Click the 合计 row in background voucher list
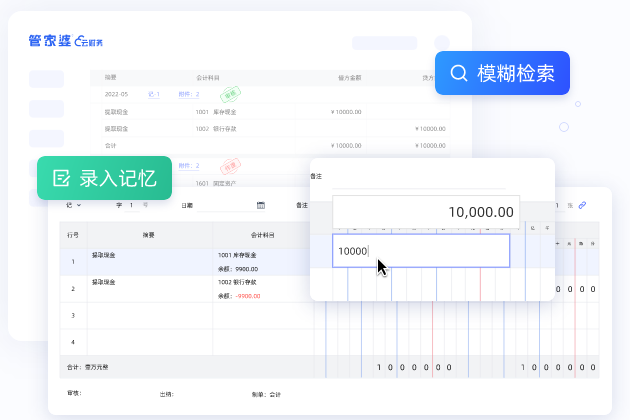This screenshot has height=420, width=630. [276, 145]
